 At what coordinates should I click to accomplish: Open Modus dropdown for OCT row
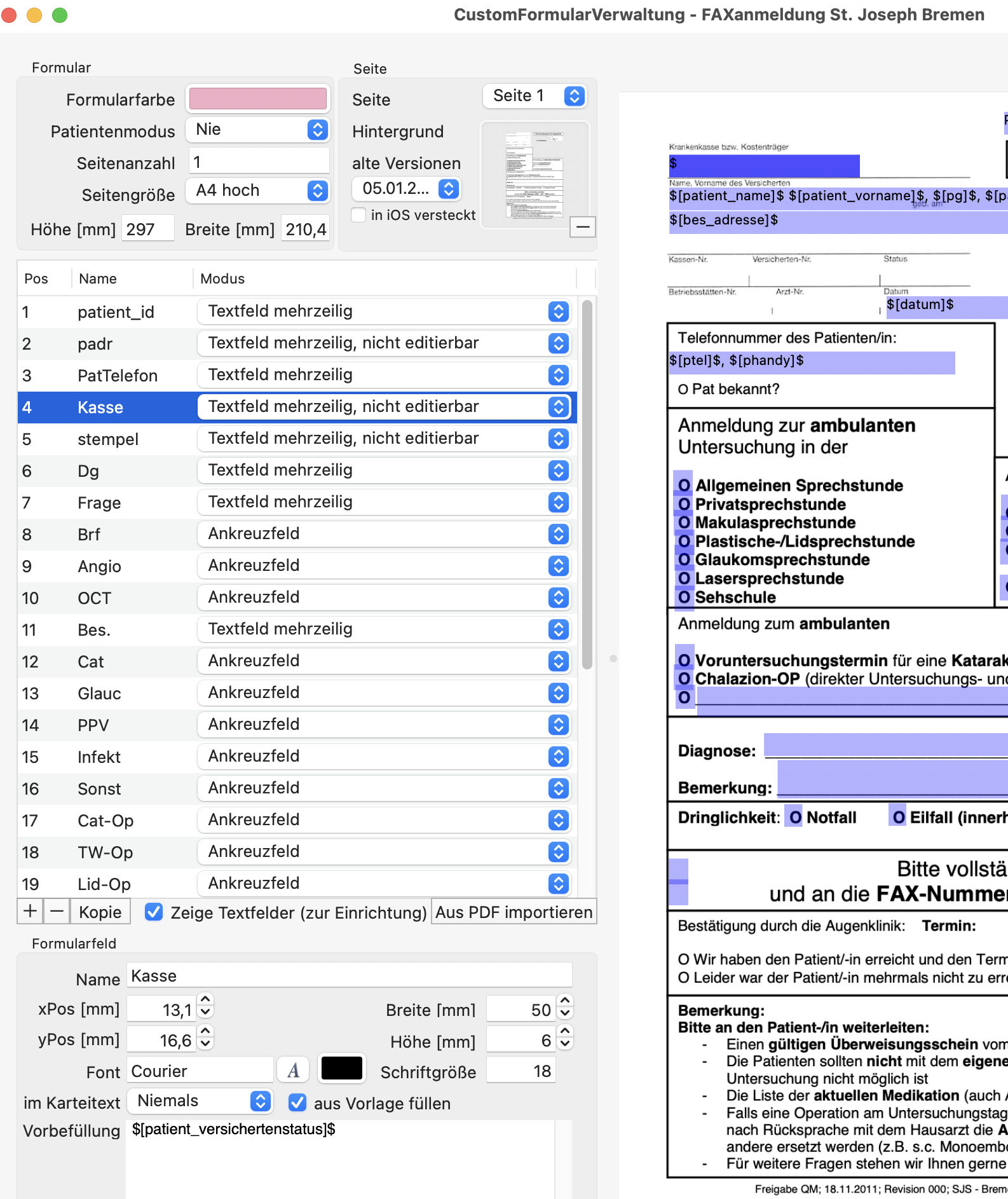[x=385, y=598]
